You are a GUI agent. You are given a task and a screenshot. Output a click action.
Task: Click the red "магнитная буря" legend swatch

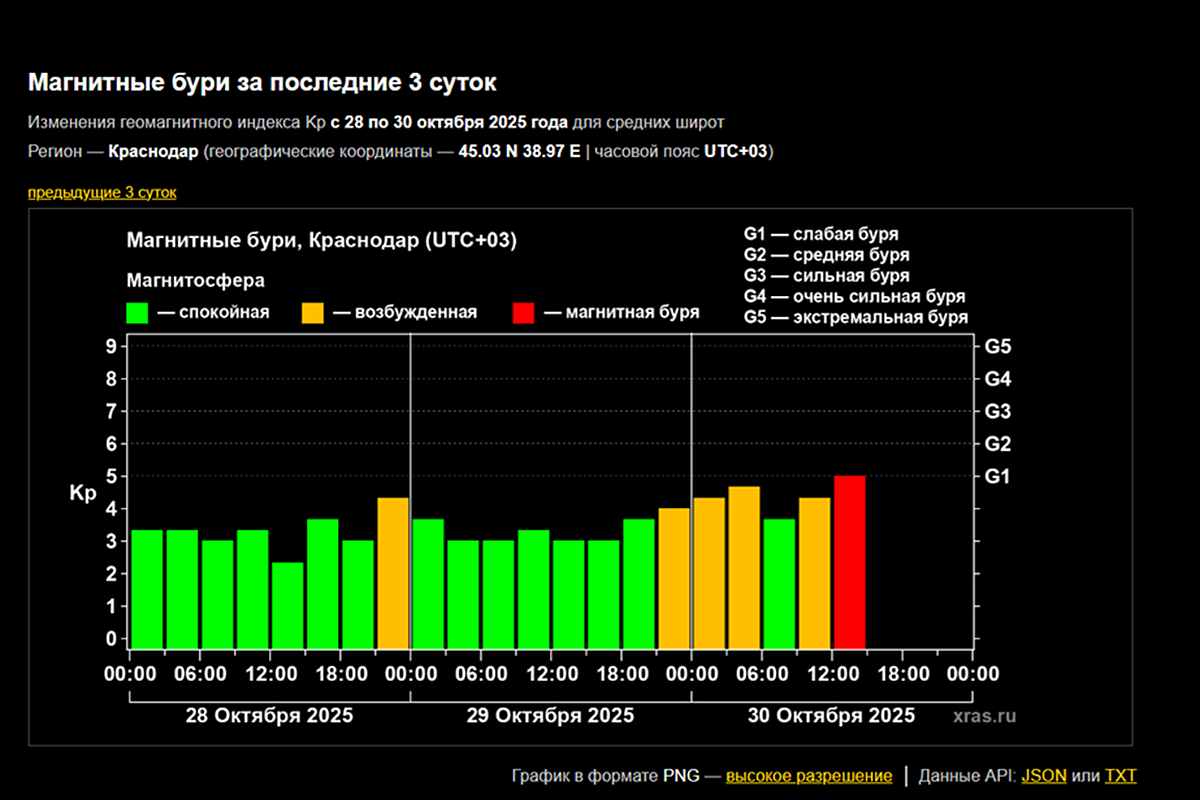pos(523,313)
